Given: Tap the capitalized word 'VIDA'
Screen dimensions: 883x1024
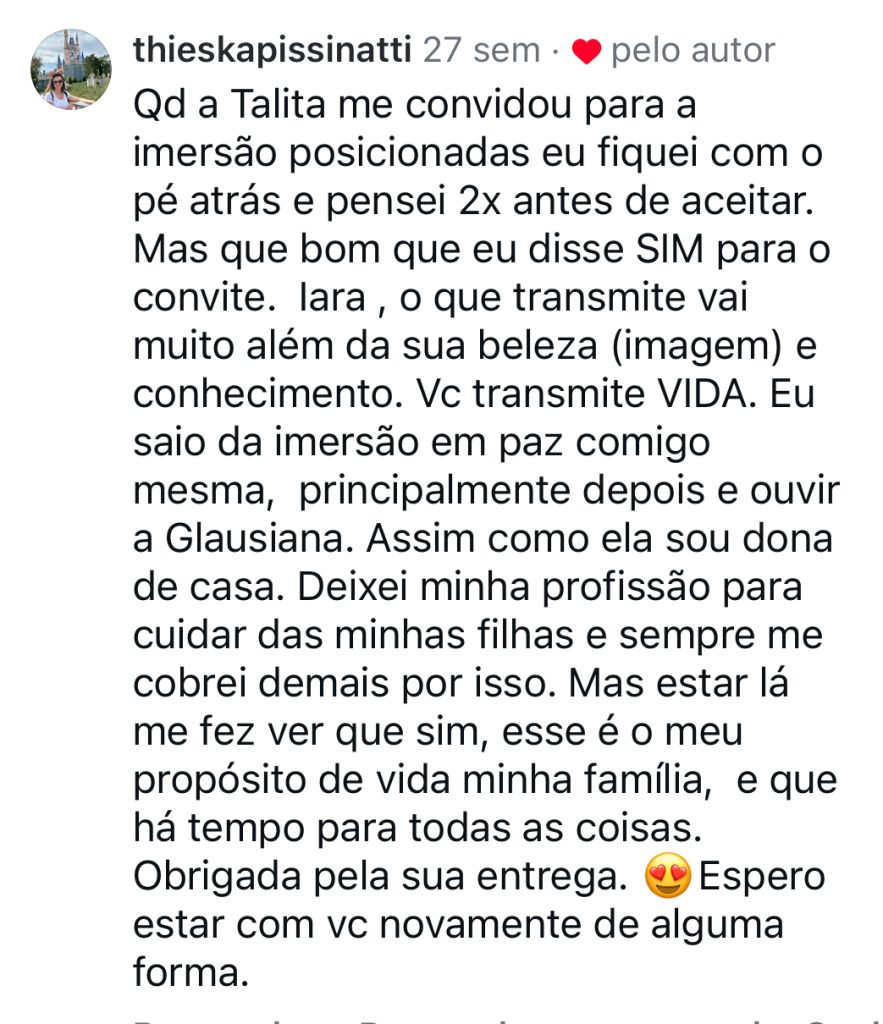Looking at the screenshot, I should pos(707,394).
